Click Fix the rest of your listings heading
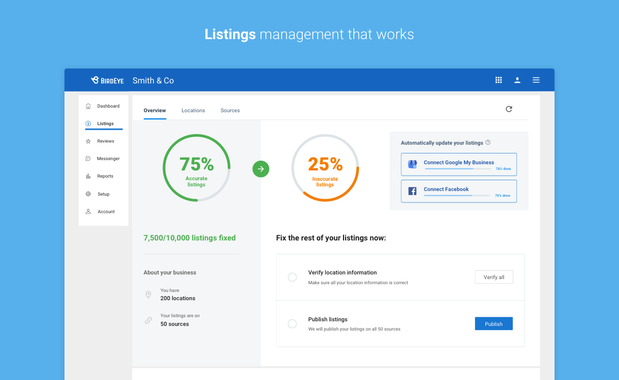Image resolution: width=619 pixels, height=380 pixels. [331, 238]
